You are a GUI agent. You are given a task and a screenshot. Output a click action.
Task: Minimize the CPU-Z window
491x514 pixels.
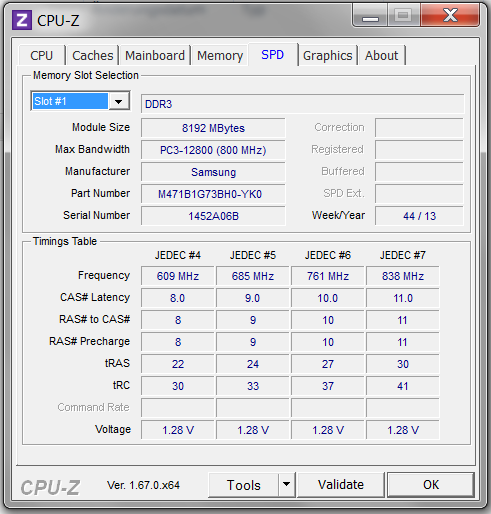370,16
